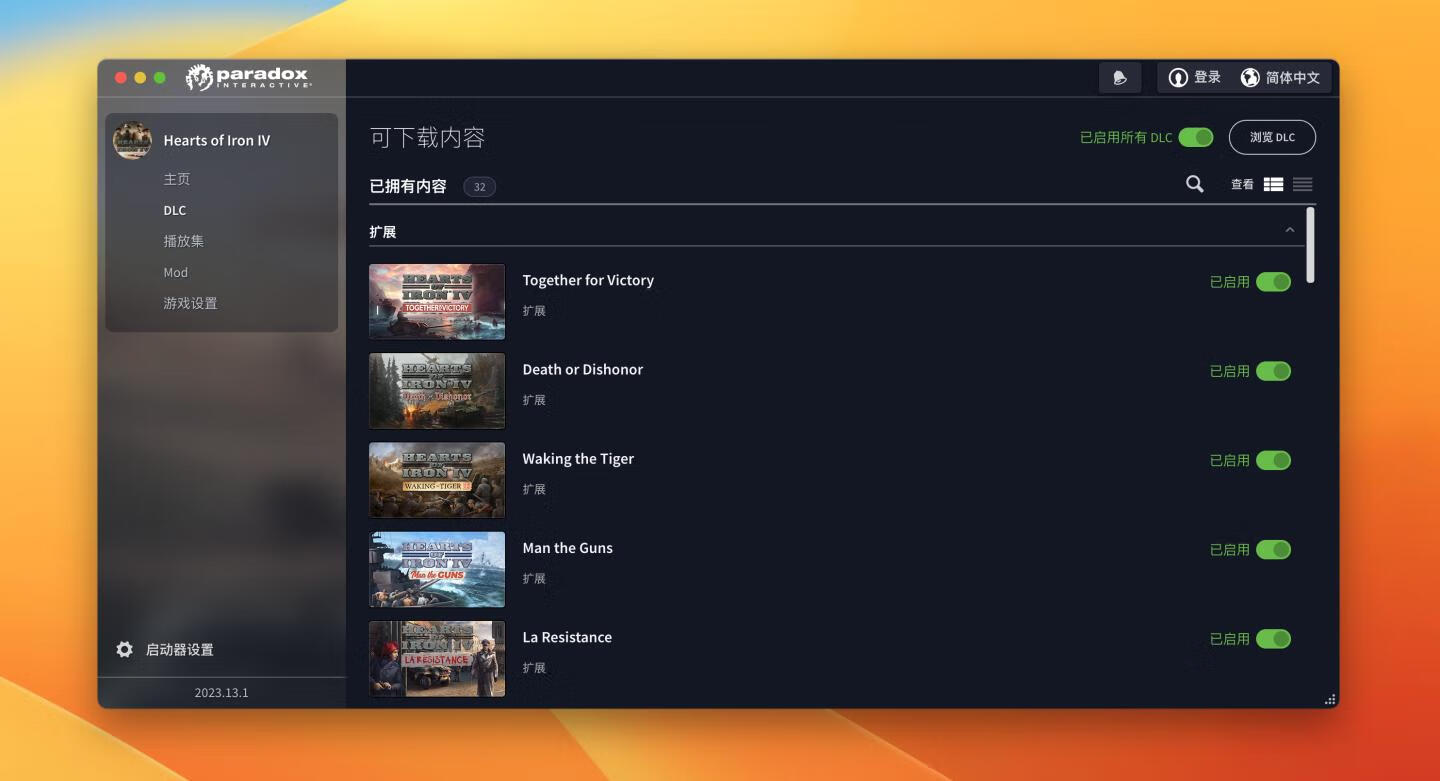Select DLC in the sidebar
This screenshot has height=781, width=1440.
pos(175,210)
